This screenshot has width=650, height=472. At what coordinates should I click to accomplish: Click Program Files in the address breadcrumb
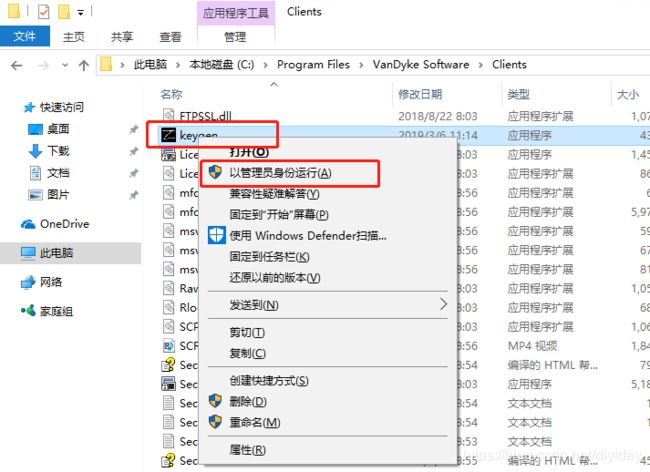(x=313, y=65)
